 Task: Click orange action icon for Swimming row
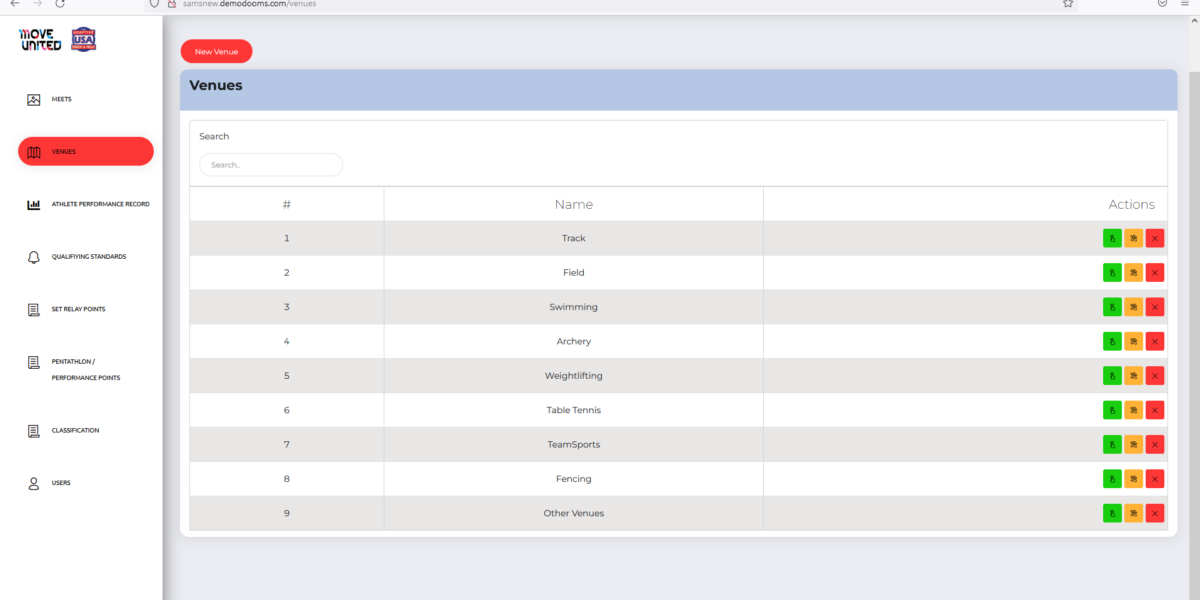coord(1133,307)
